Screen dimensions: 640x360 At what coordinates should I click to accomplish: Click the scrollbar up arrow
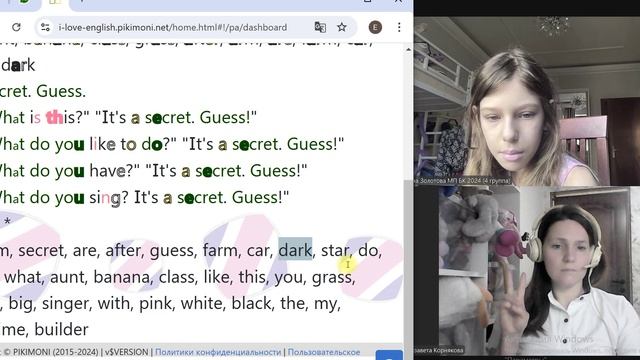(x=408, y=49)
